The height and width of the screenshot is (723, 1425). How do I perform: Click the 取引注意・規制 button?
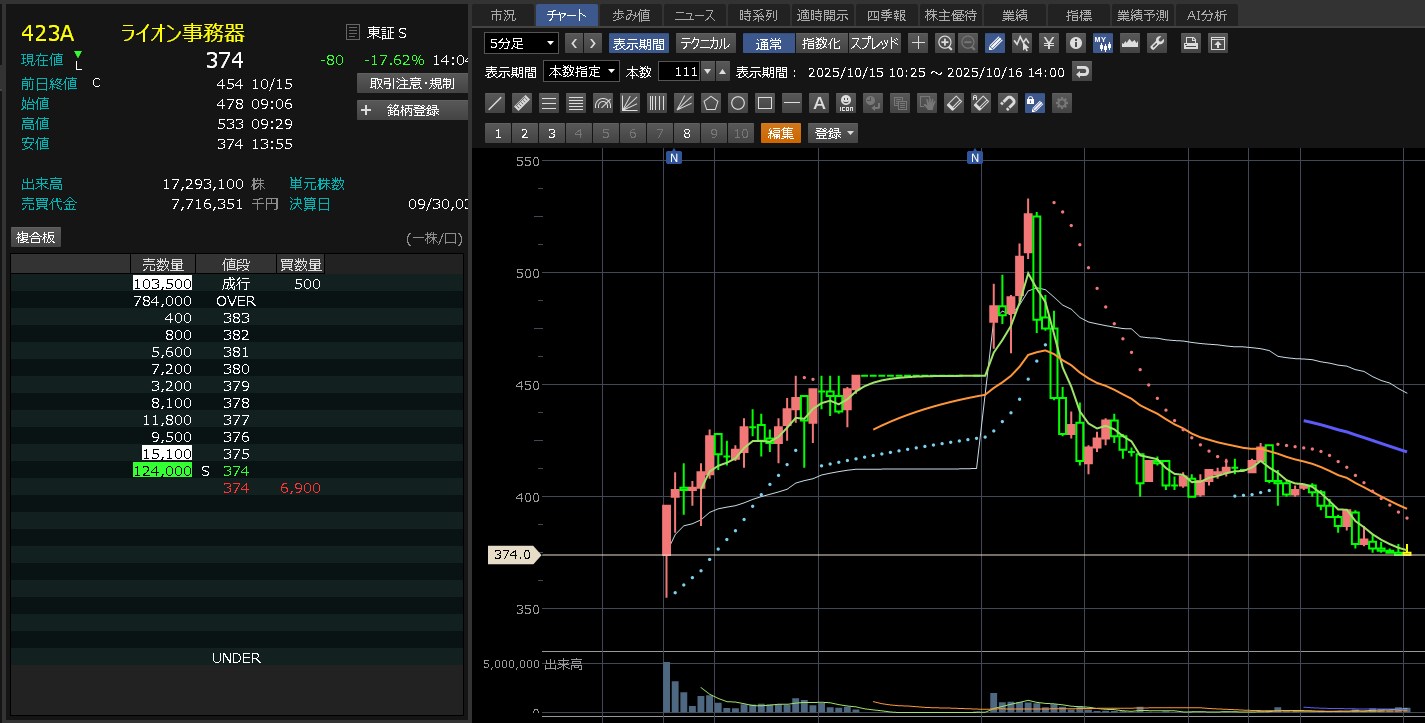[x=412, y=83]
